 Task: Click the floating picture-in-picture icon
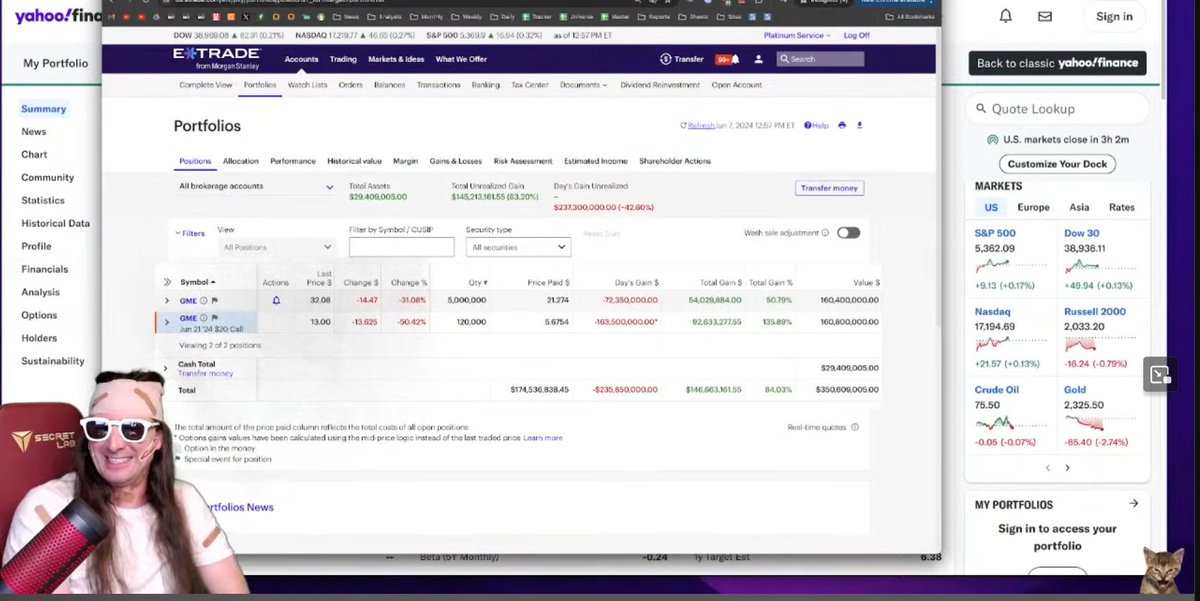coord(1159,374)
